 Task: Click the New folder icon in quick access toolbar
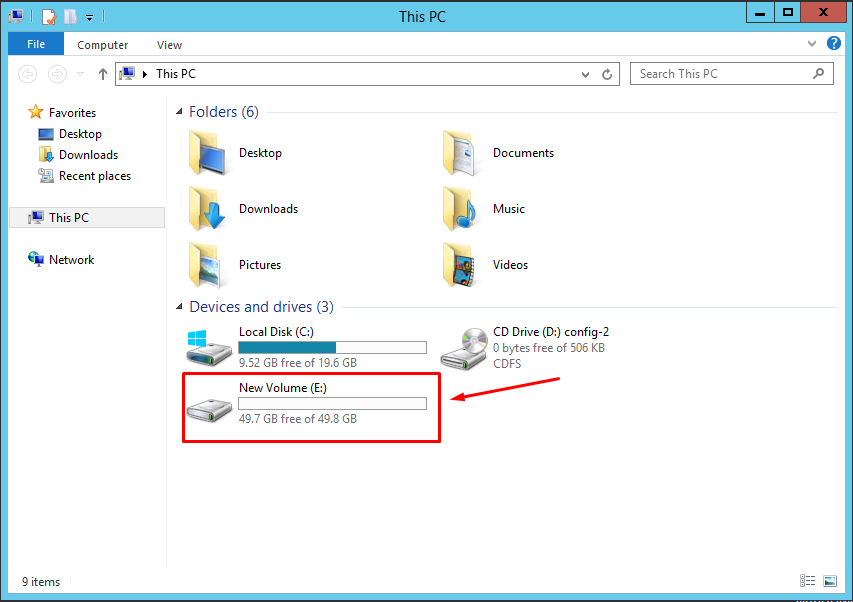click(70, 17)
